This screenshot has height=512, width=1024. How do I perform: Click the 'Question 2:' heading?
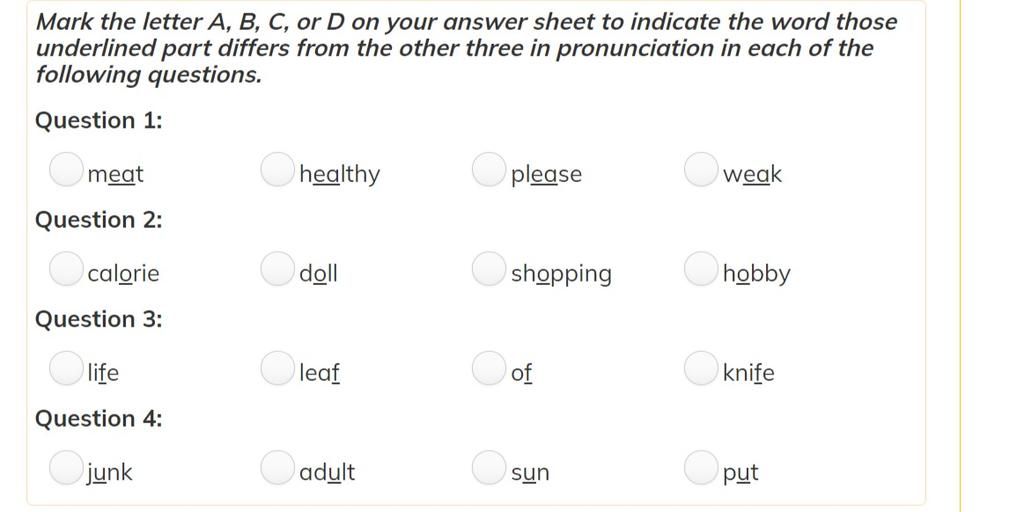point(99,220)
